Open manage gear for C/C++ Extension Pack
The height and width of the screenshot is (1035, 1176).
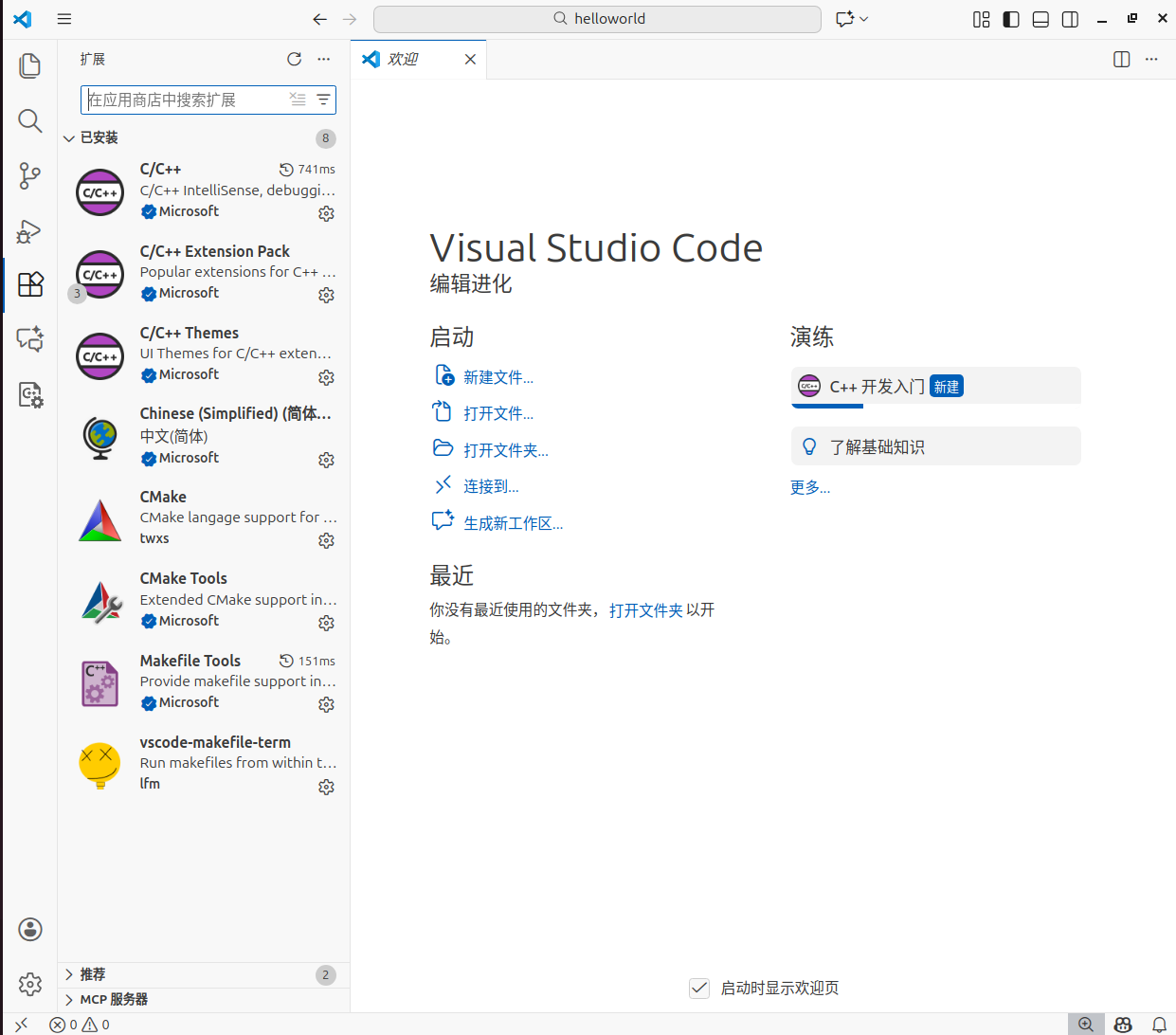tap(326, 295)
